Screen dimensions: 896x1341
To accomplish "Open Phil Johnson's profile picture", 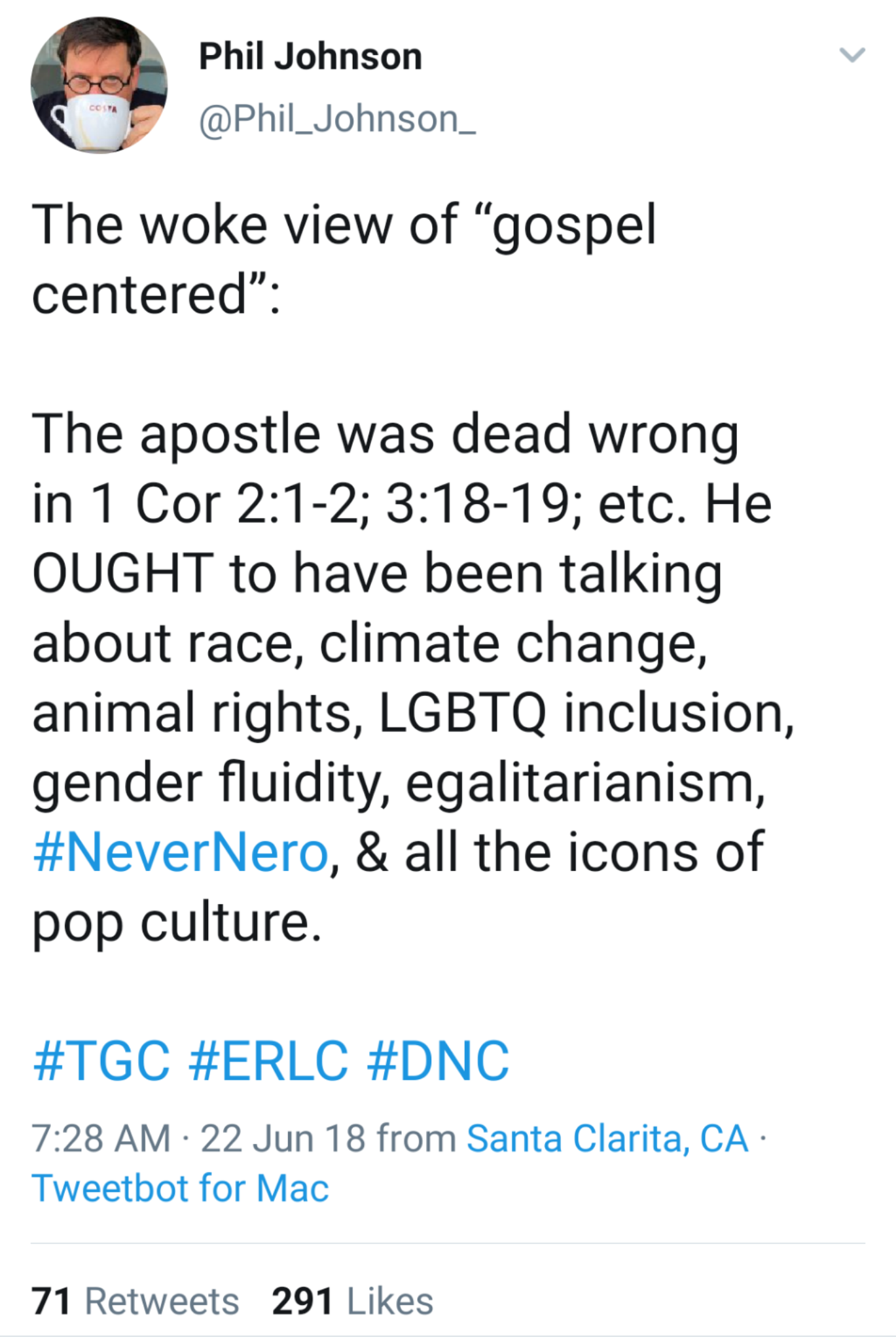I will point(99,85).
